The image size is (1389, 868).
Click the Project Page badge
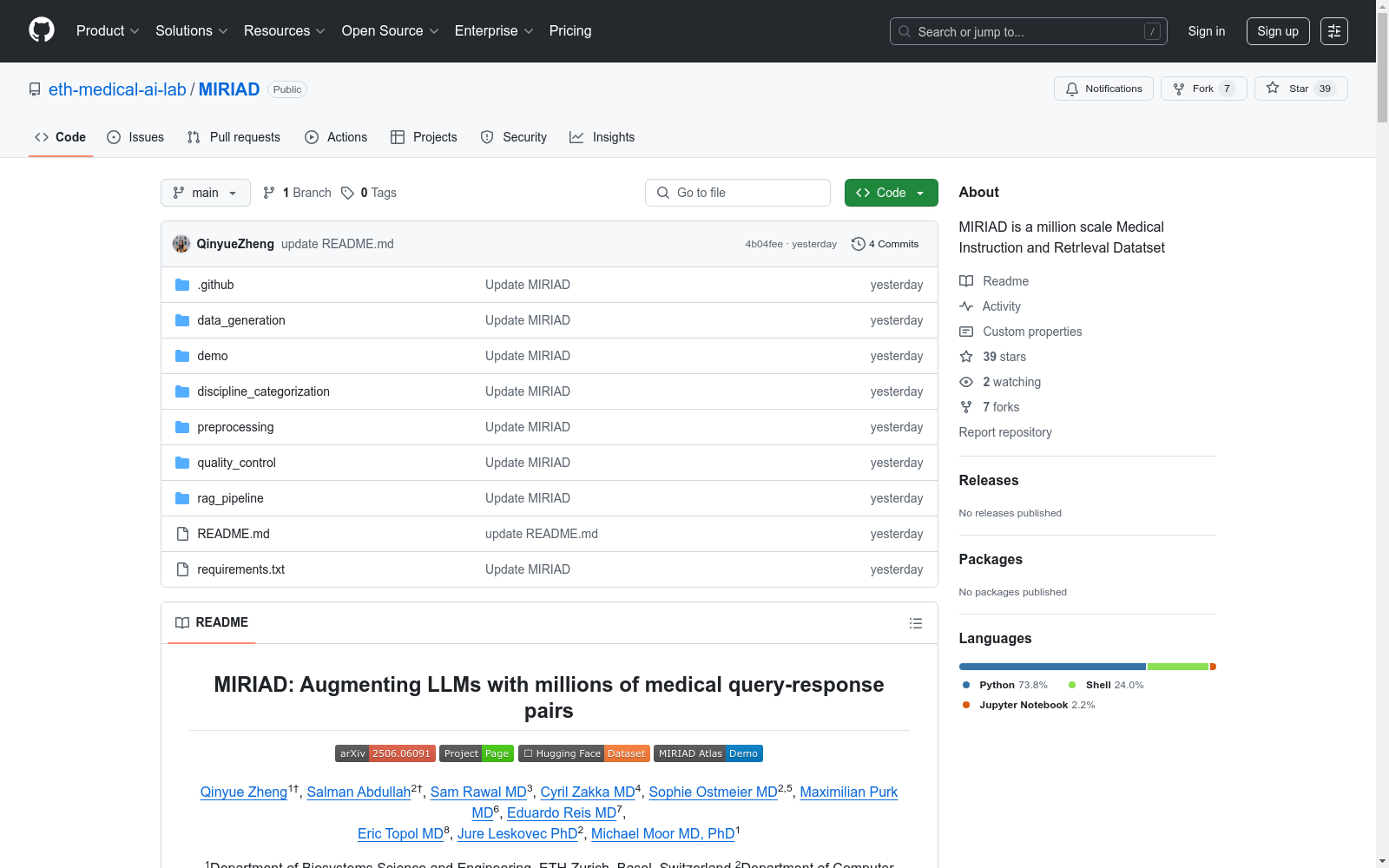(477, 753)
